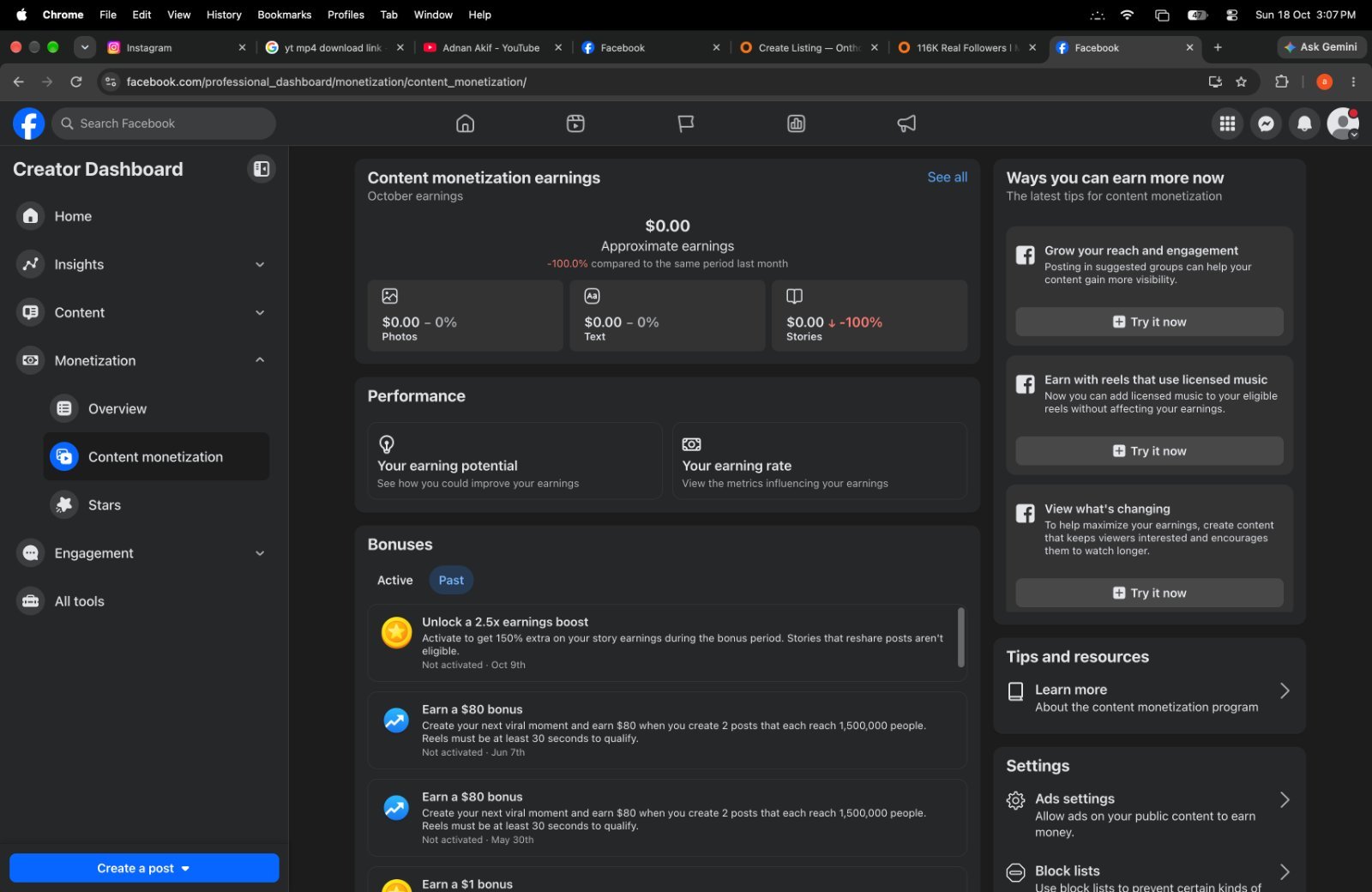Screen dimensions: 1372x892
Task: Click the Bonuses list scrollbar
Action: point(960,637)
